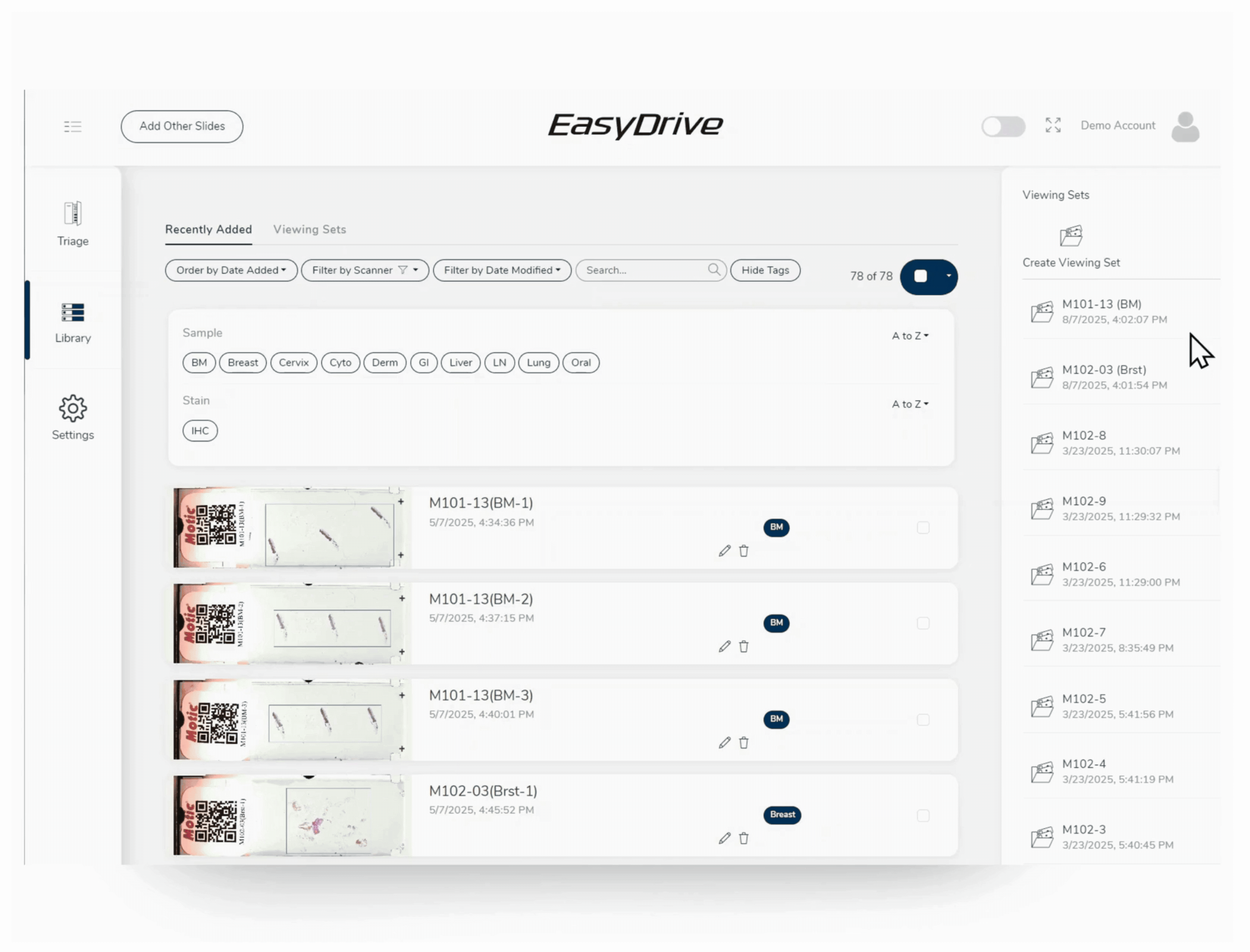Check the box for slide M101-13(BM-2)
This screenshot has width=1250, height=952.
pos(923,623)
